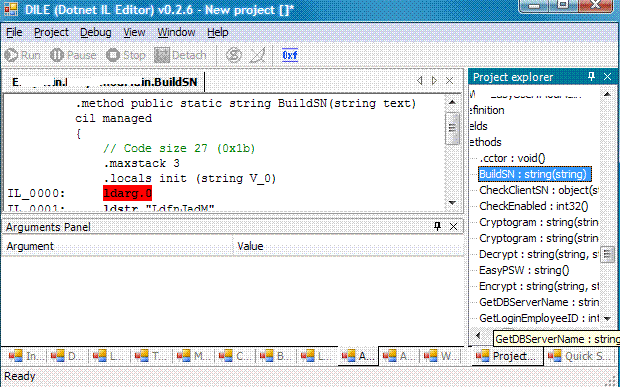The height and width of the screenshot is (387, 621).
Task: Click the Project explorer horizontal scroll left arrow
Action: tap(478, 336)
